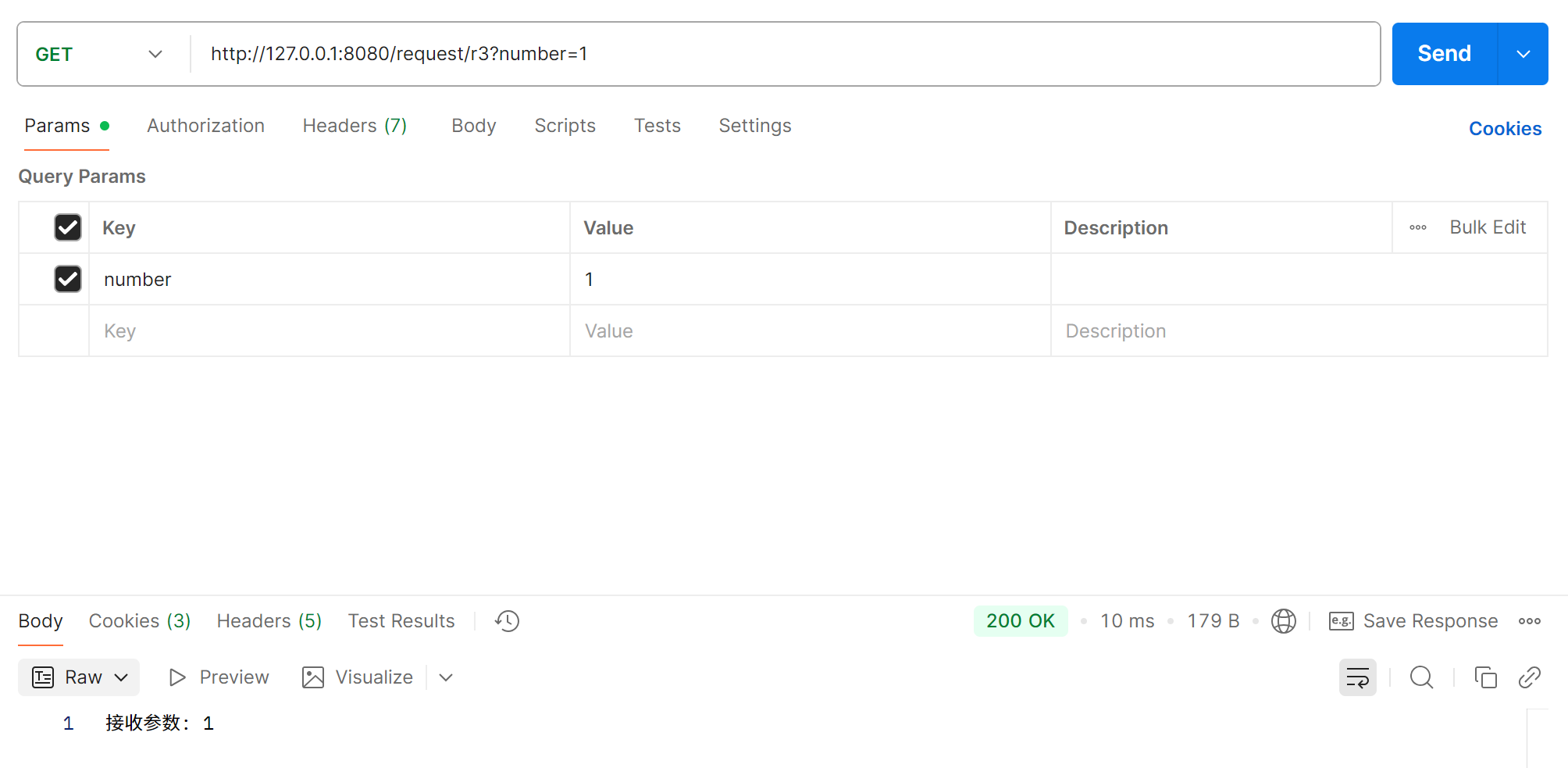Click the Visualize button
Screen dimensions: 1568x768
coord(358,677)
